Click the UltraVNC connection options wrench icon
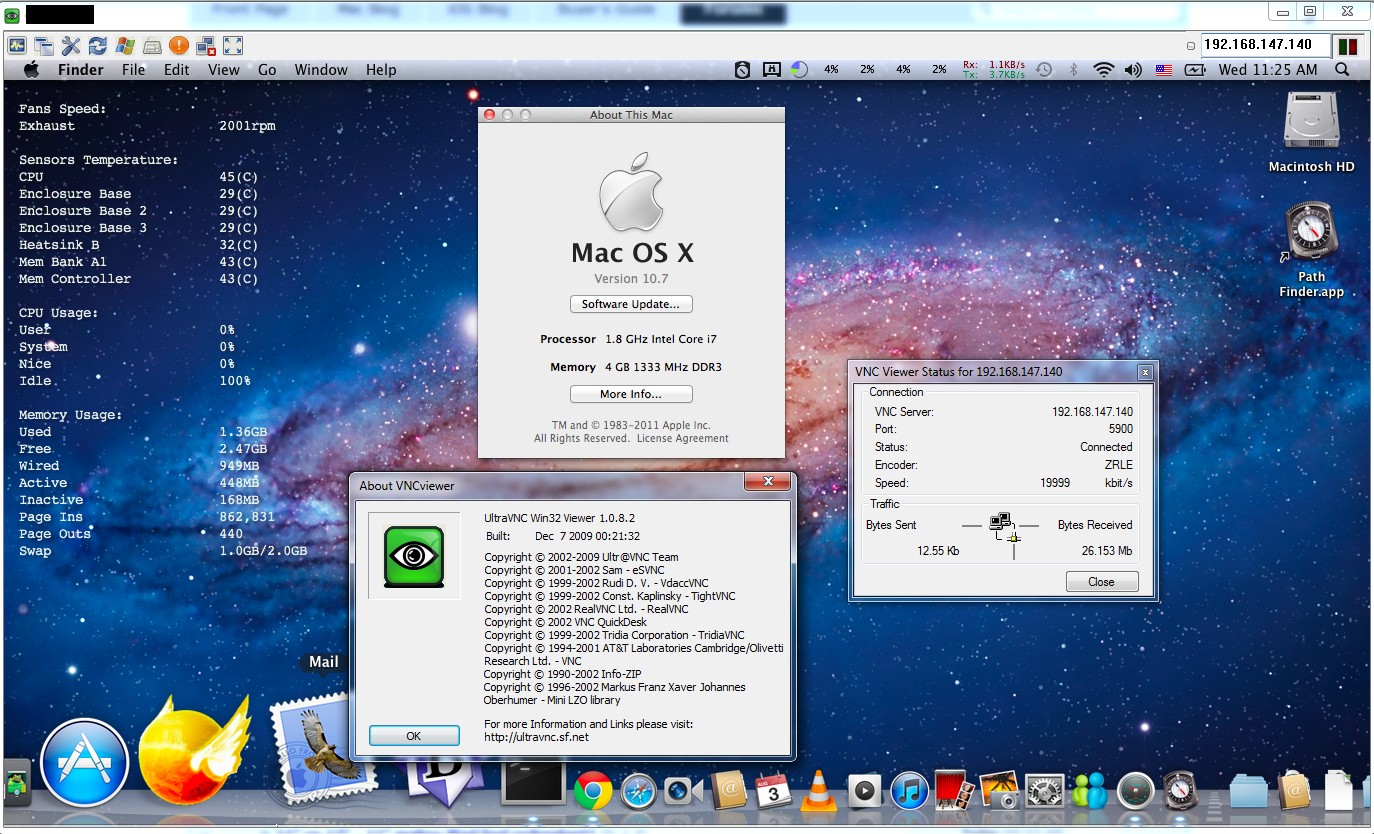The height and width of the screenshot is (834, 1374). (x=70, y=46)
